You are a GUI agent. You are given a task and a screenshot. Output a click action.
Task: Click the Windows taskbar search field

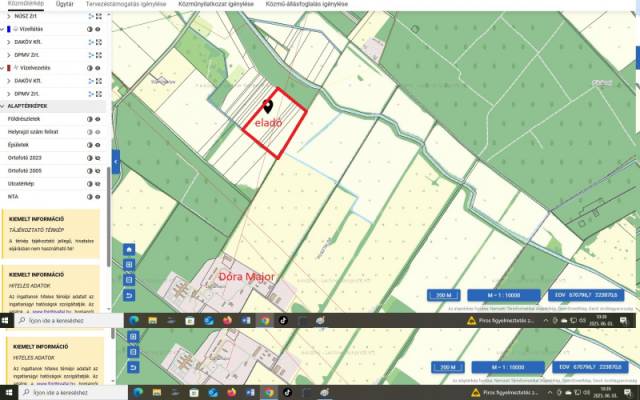pos(68,322)
